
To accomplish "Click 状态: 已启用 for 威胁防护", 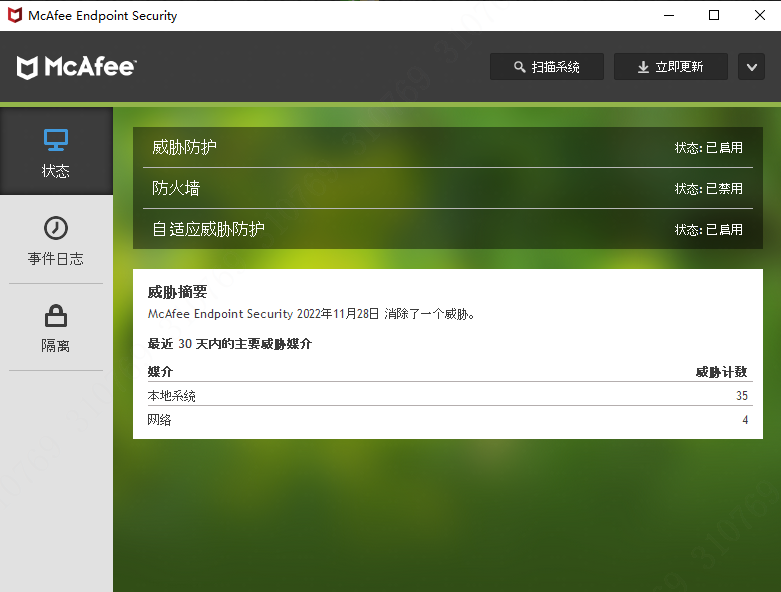I will point(709,147).
